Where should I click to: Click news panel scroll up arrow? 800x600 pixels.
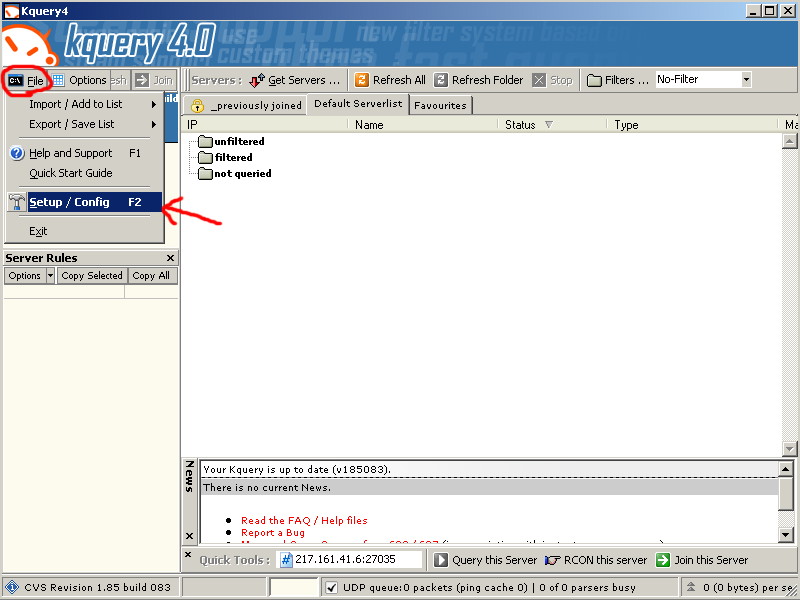coord(786,468)
